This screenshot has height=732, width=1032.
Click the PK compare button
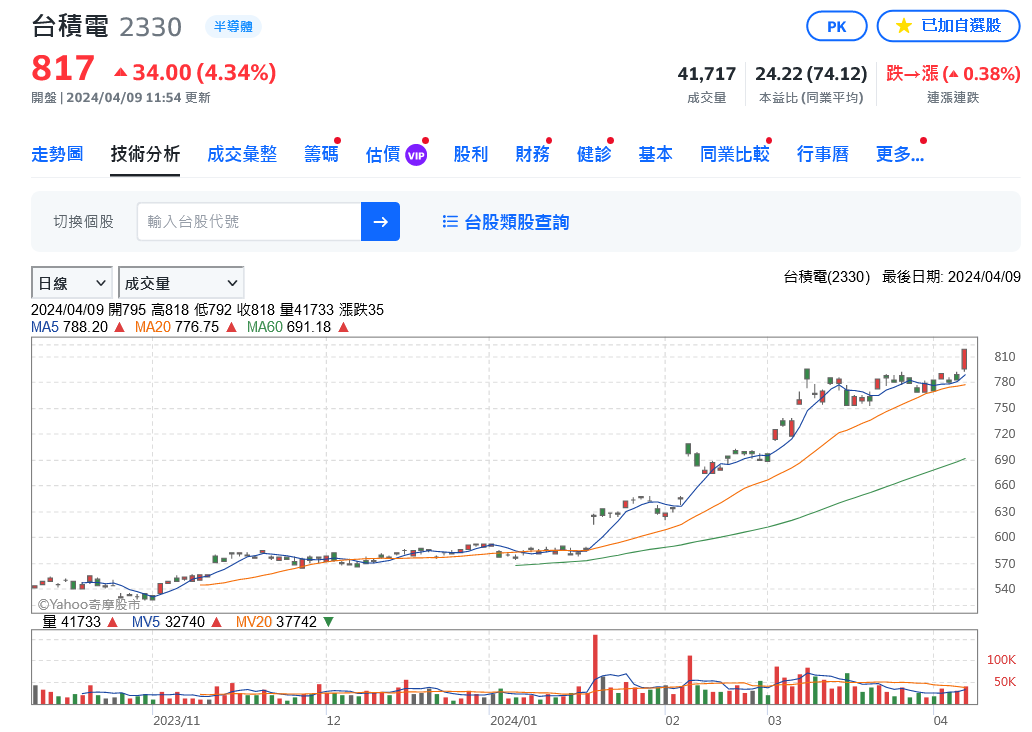pyautogui.click(x=837, y=26)
